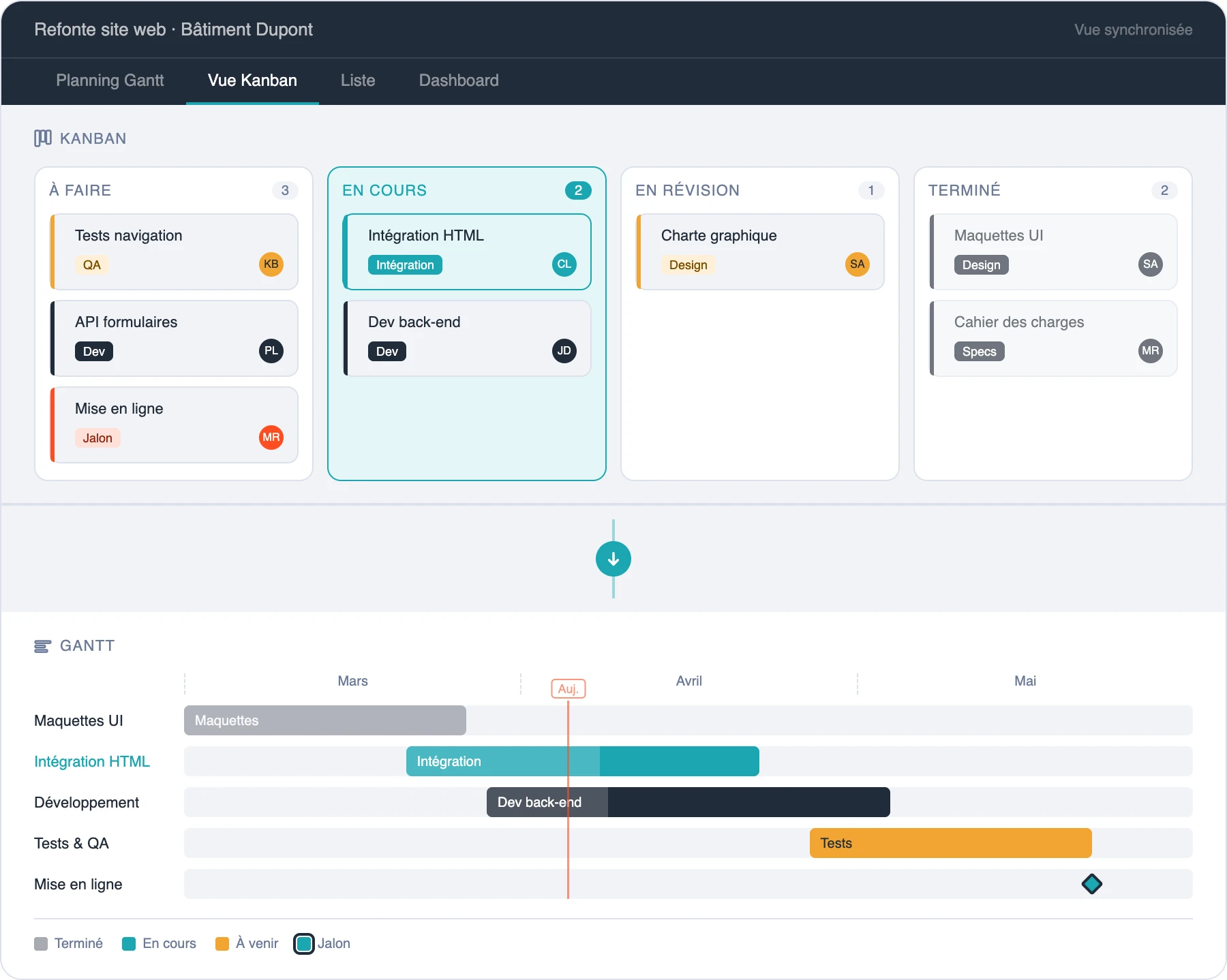The width and height of the screenshot is (1227, 980).
Task: Open the Dashboard tab
Action: click(458, 80)
